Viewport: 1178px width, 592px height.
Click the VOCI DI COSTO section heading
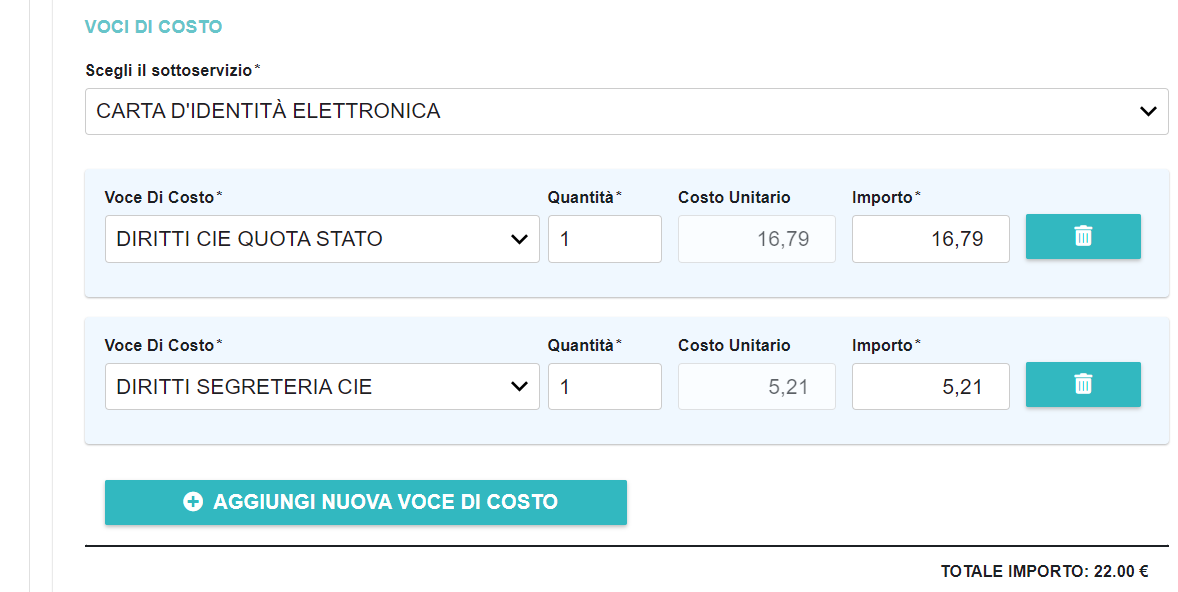tap(153, 27)
